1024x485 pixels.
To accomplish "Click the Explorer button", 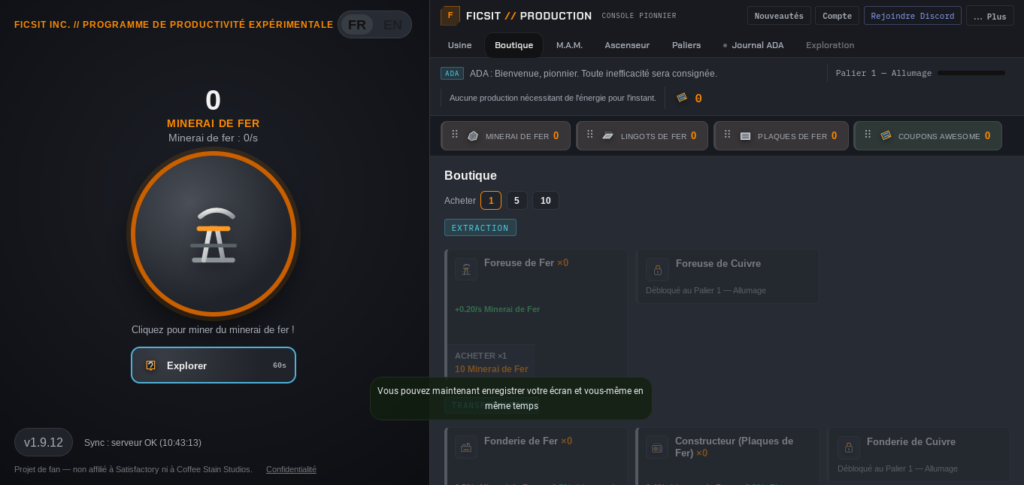I will click(214, 365).
